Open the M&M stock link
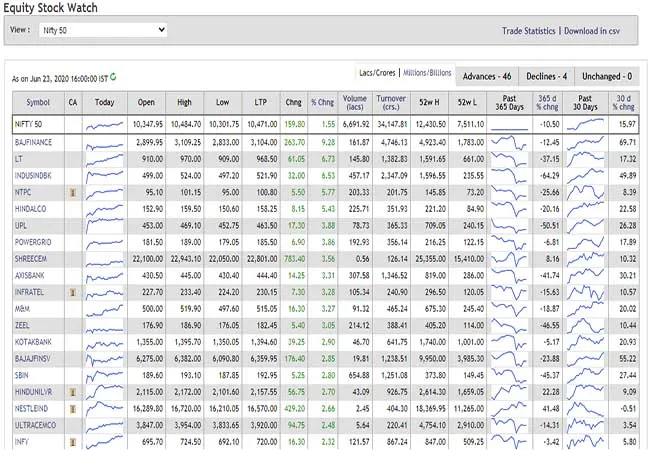The height and width of the screenshot is (450, 650). coord(22,309)
